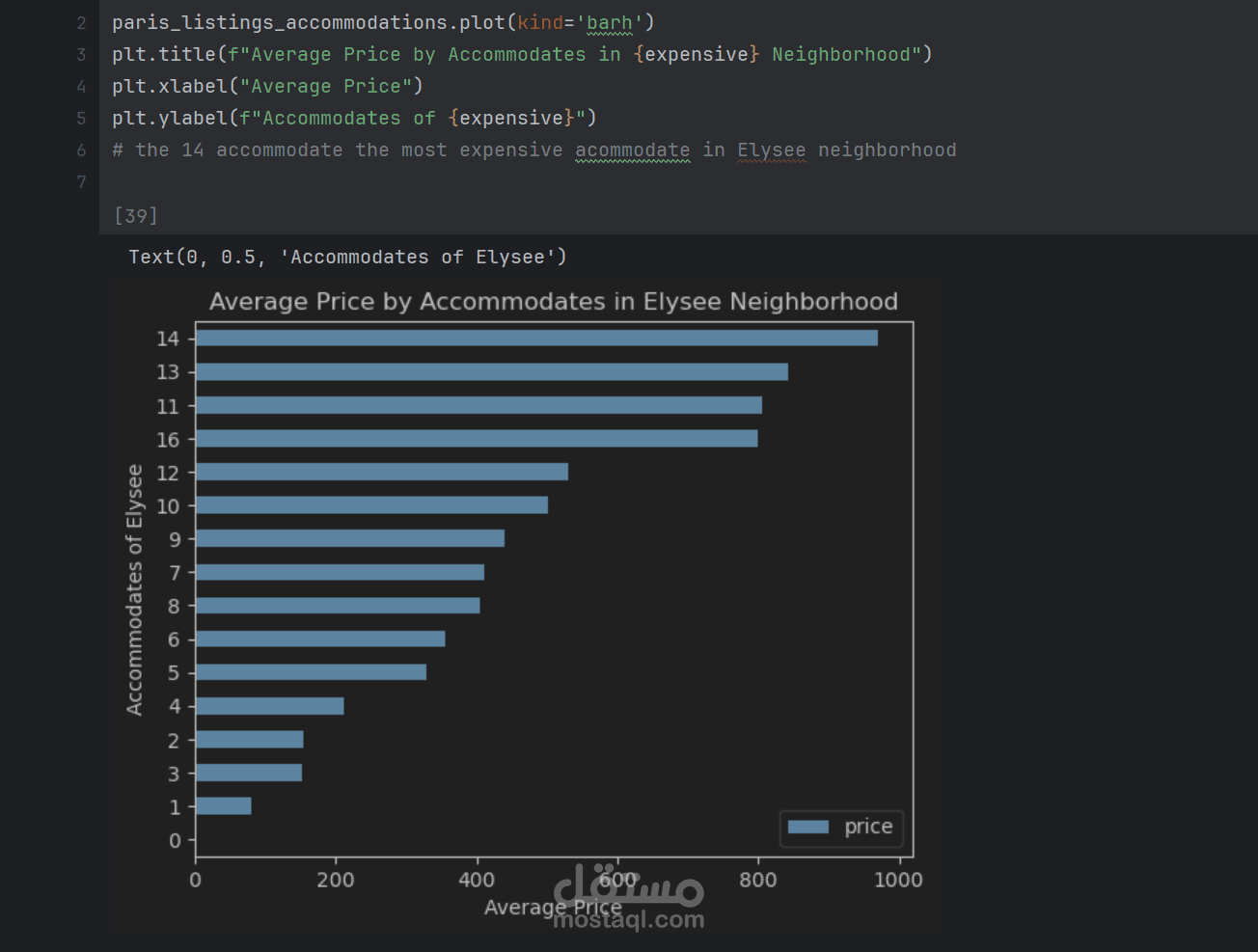Click the plt.xlabel code line
The height and width of the screenshot is (952, 1258).
(267, 86)
